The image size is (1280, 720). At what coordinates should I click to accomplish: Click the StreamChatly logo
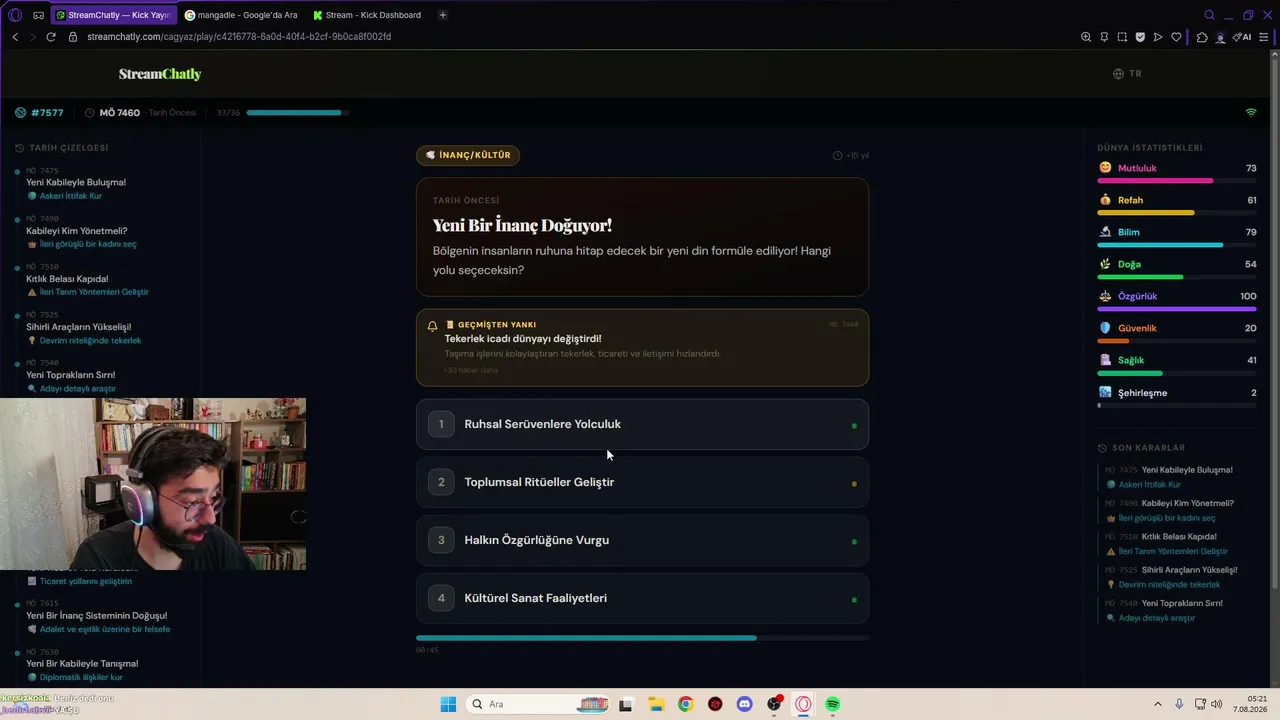click(160, 74)
